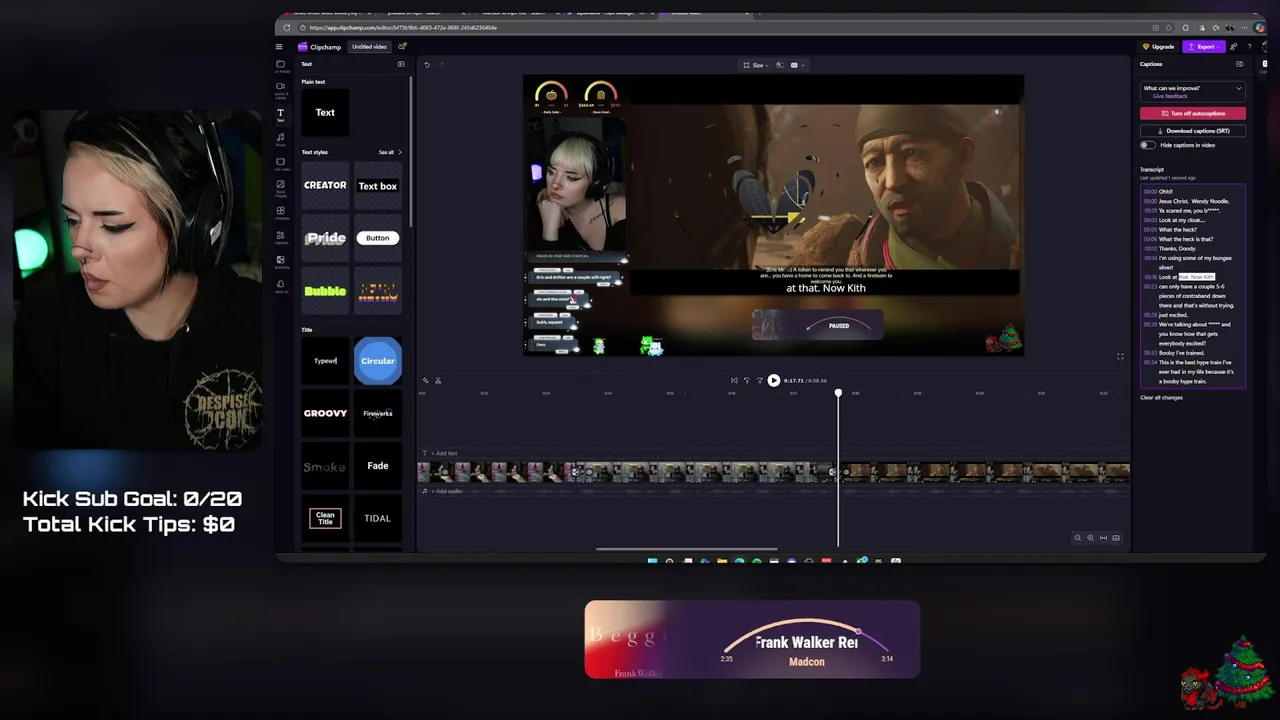Click the background fill toolbar icon
This screenshot has width=1280, height=720.
(x=780, y=65)
